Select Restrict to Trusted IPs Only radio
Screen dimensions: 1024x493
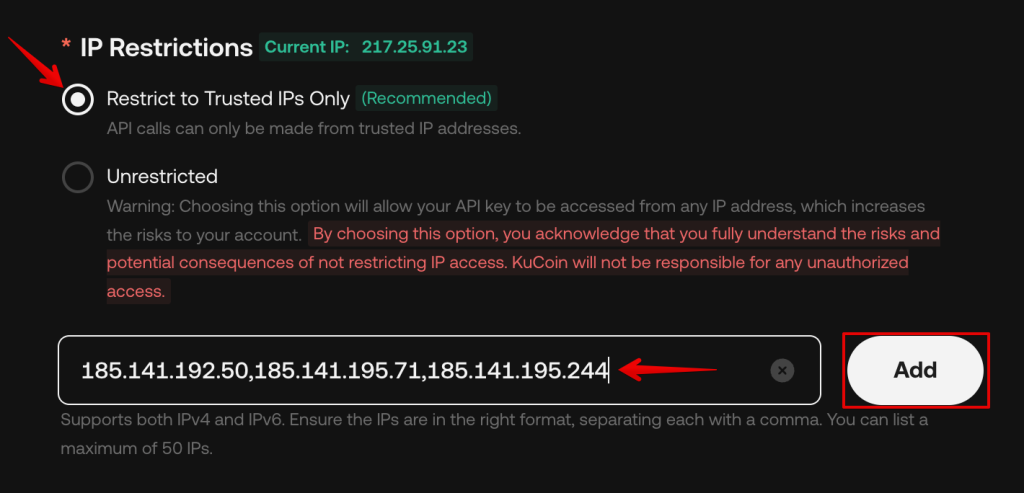[78, 99]
